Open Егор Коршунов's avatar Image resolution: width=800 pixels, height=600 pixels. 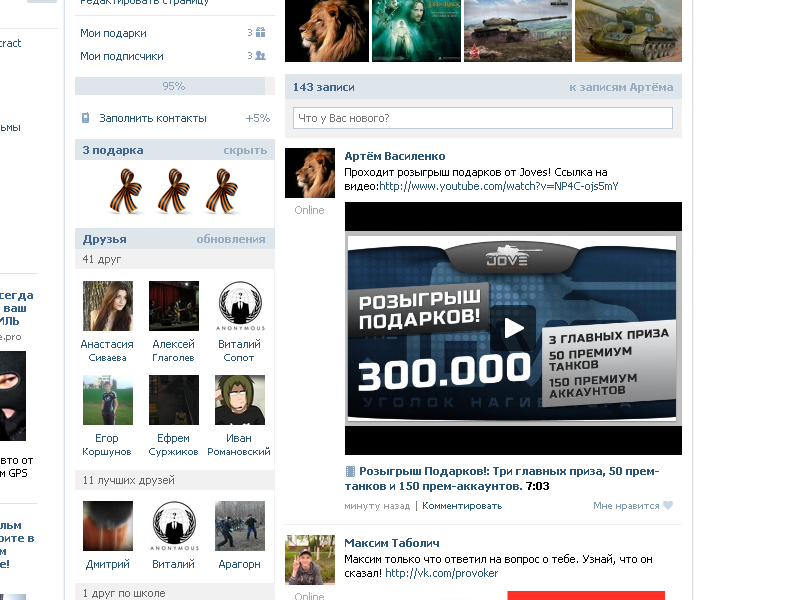click(x=108, y=400)
